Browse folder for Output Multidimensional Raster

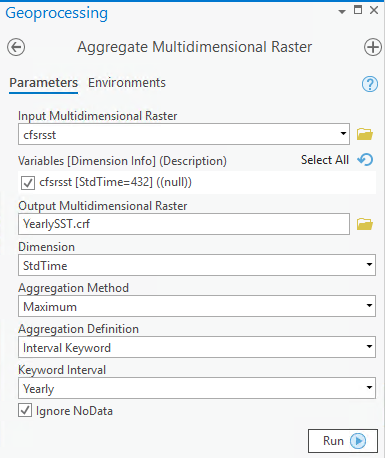[365, 224]
